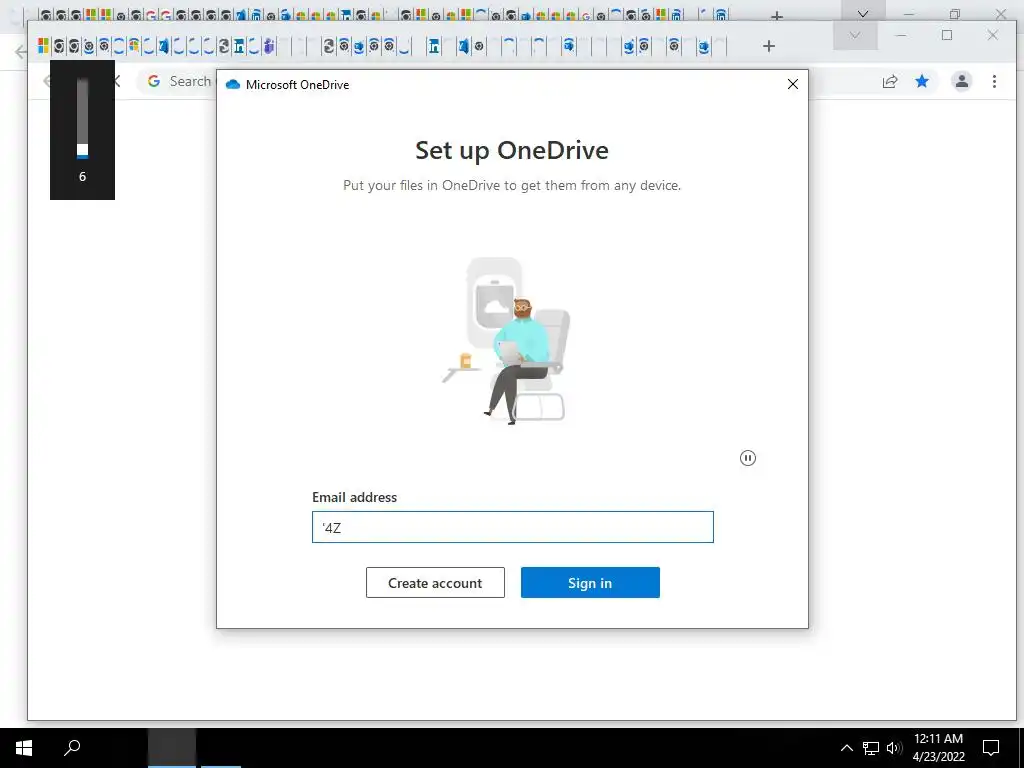The width and height of the screenshot is (1024, 768).
Task: Open a new tab in the front browser window
Action: point(769,46)
